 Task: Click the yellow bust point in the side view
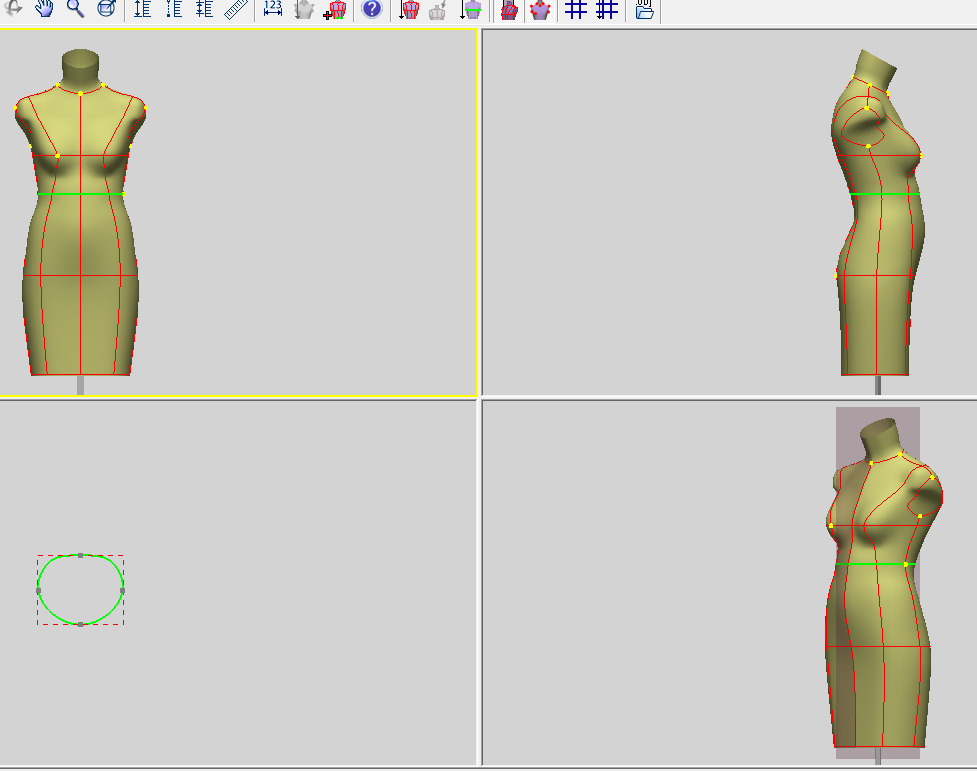click(x=920, y=156)
